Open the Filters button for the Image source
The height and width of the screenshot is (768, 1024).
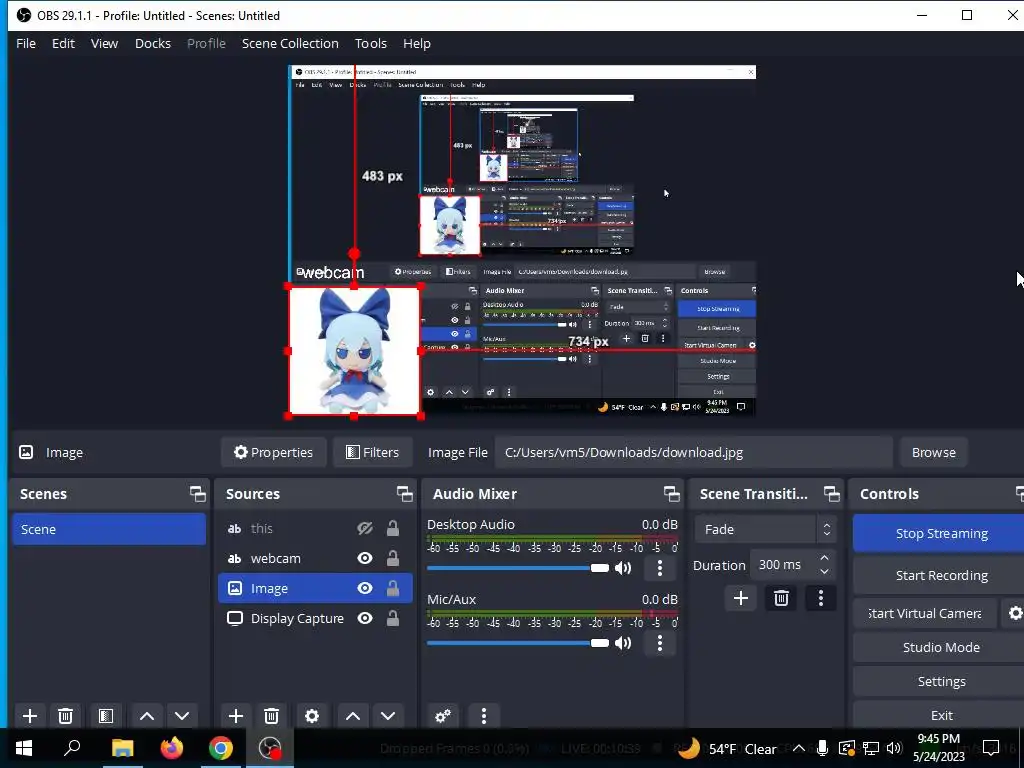[372, 452]
